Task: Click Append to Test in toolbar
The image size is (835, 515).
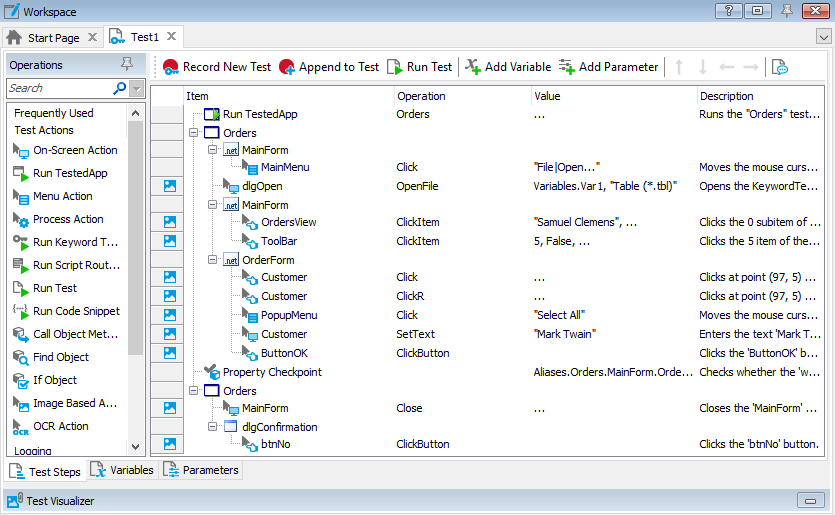Action: point(329,67)
